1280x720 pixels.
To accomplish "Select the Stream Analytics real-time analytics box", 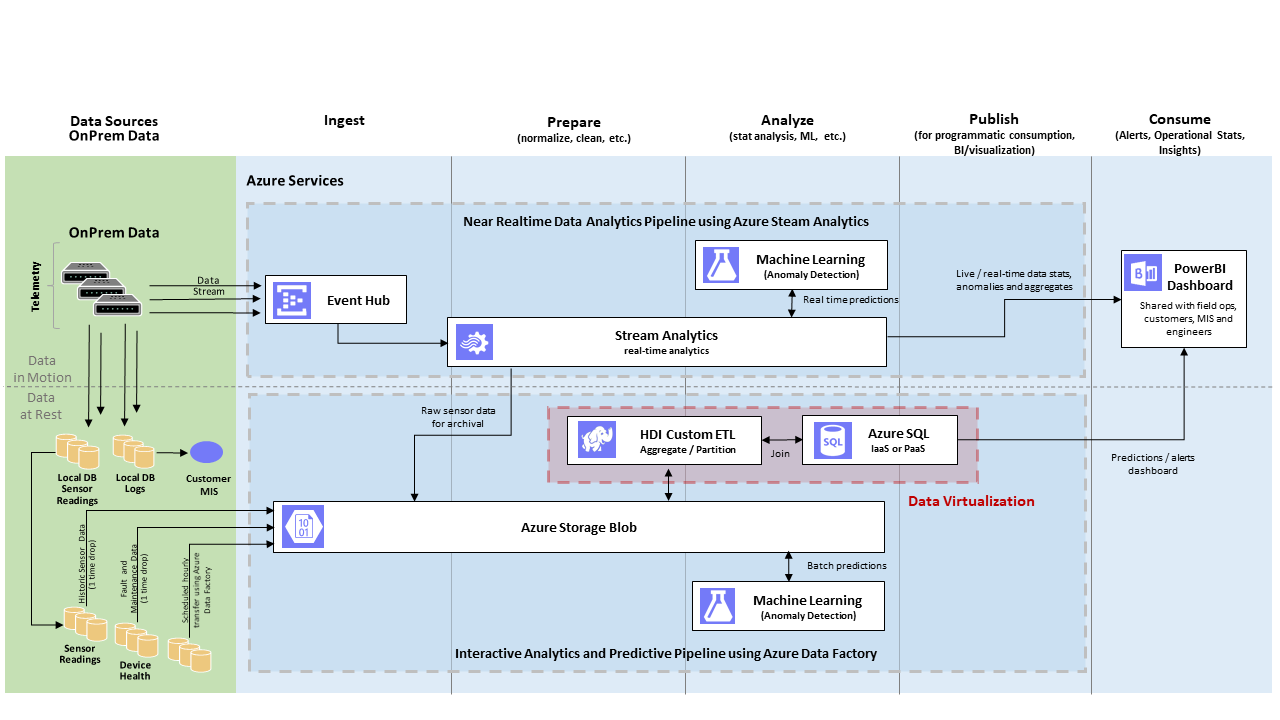I will [666, 342].
